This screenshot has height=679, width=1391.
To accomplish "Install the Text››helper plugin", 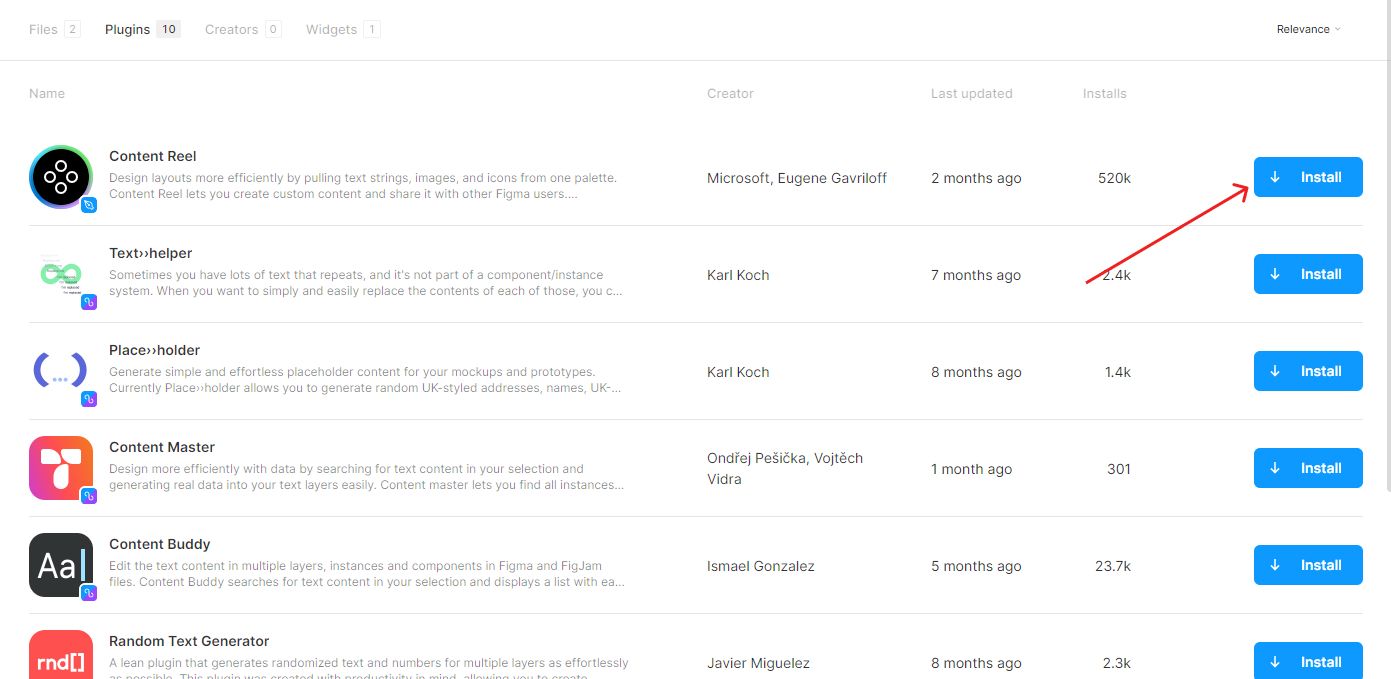I will click(1308, 274).
